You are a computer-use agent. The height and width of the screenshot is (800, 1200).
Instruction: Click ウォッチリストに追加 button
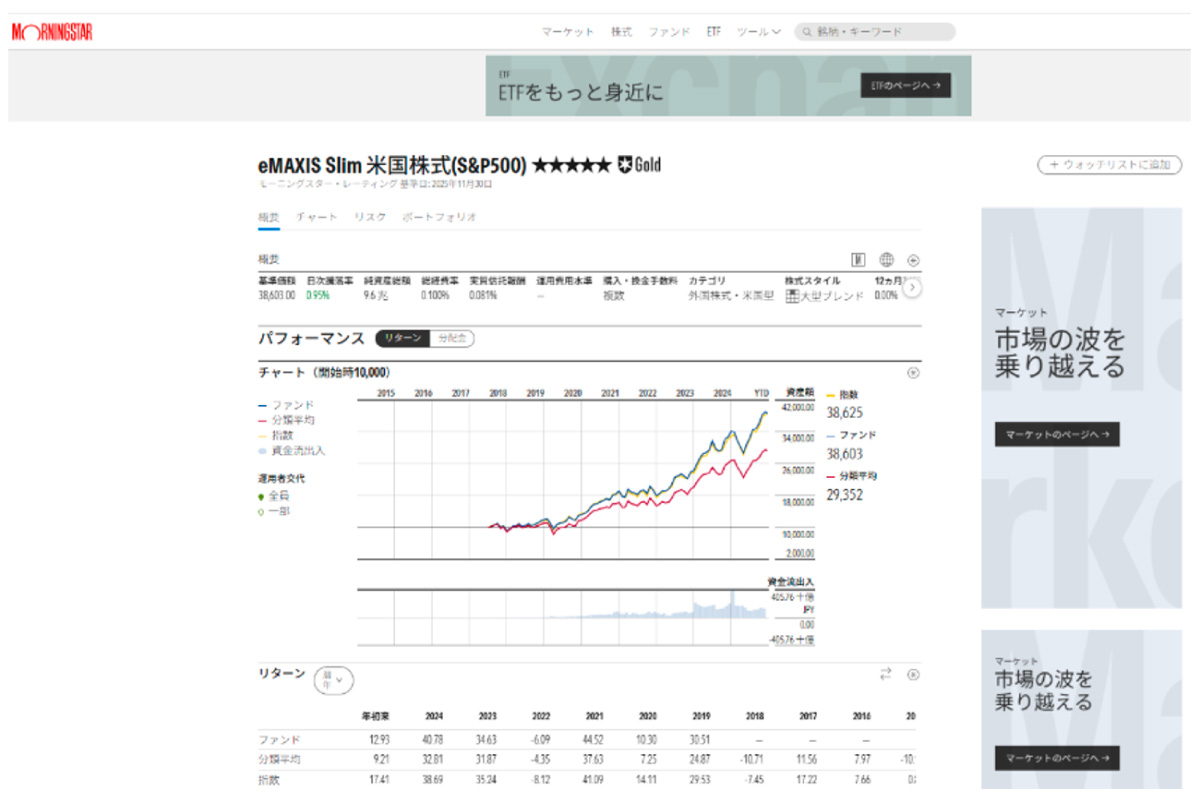tap(1109, 165)
